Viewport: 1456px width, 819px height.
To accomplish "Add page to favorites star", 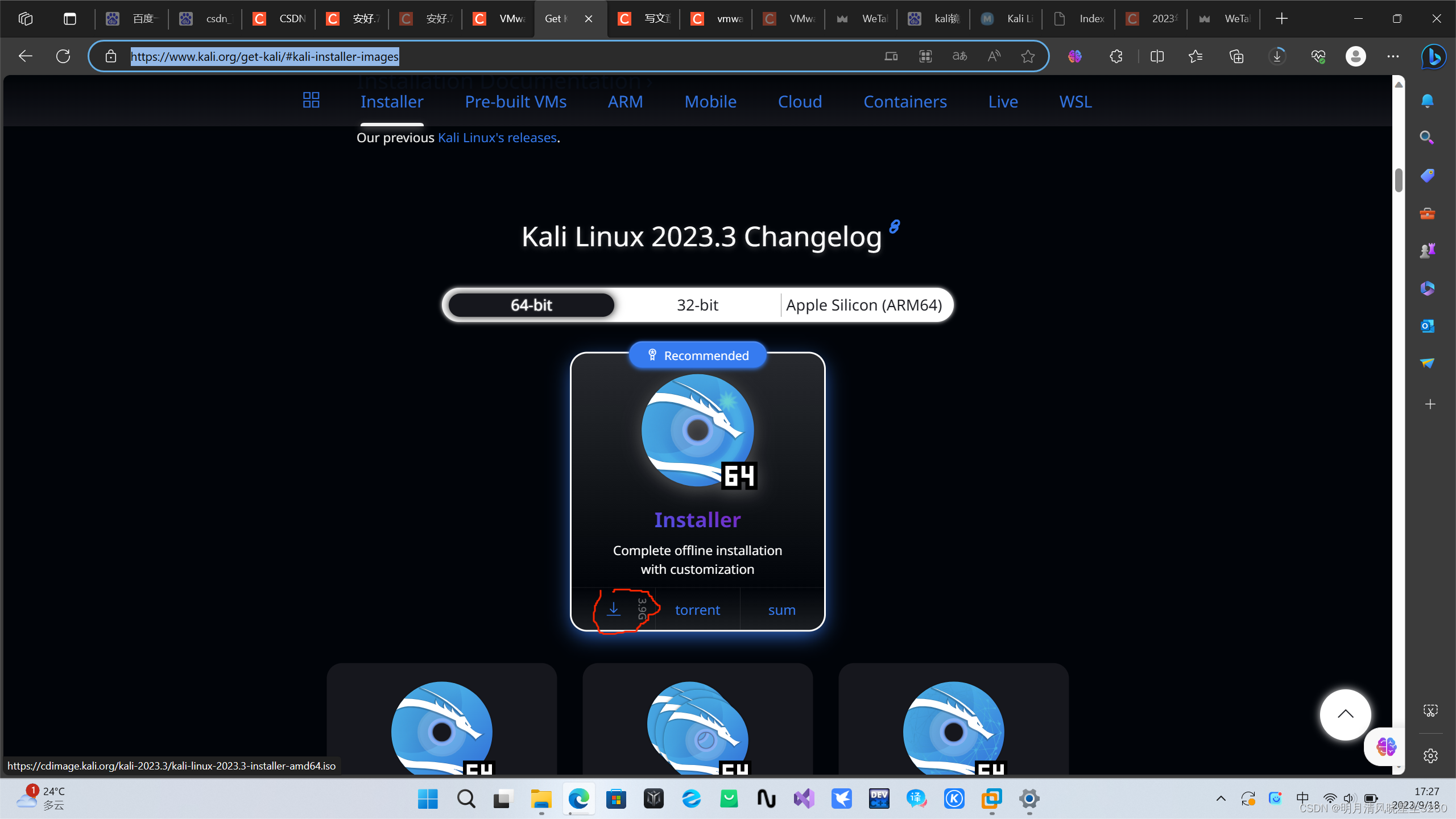I will pos(1028,56).
